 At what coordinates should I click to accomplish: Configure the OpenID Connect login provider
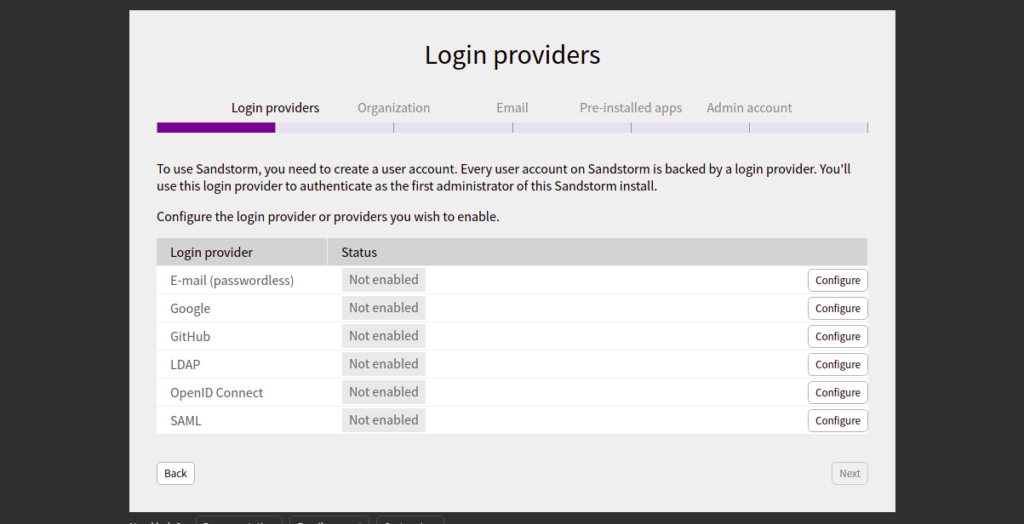coord(837,393)
